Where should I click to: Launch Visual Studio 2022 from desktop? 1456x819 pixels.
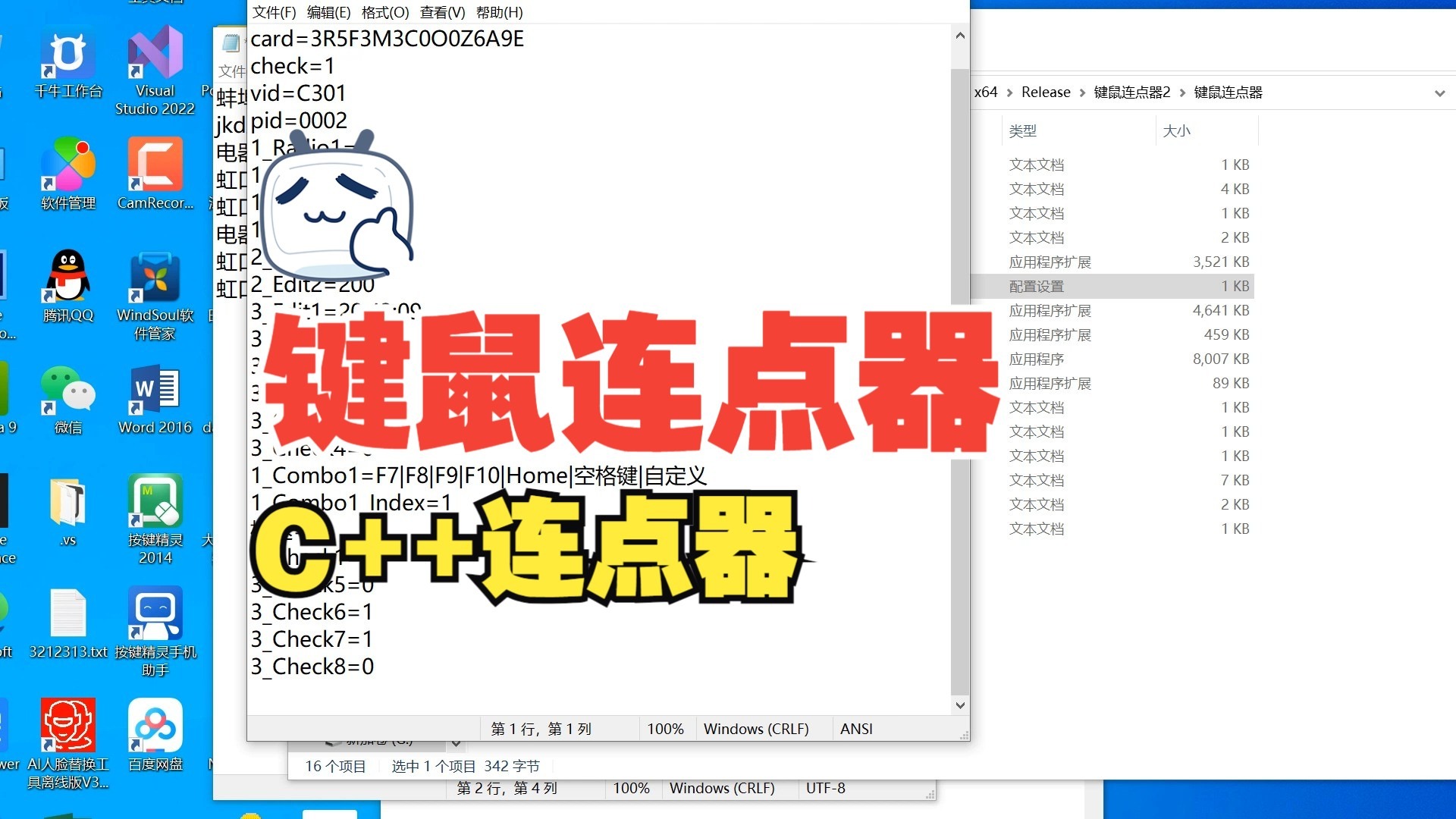tap(155, 71)
